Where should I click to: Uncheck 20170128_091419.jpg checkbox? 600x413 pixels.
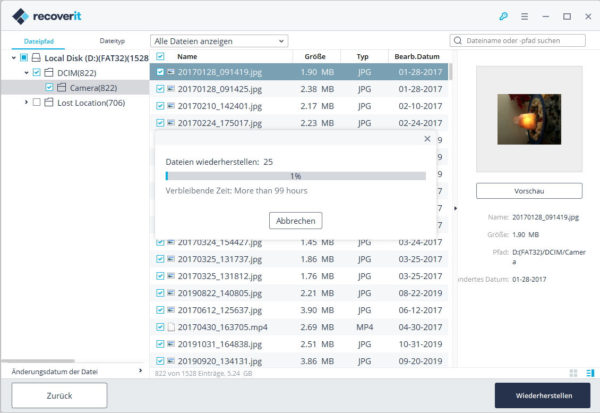coord(160,72)
